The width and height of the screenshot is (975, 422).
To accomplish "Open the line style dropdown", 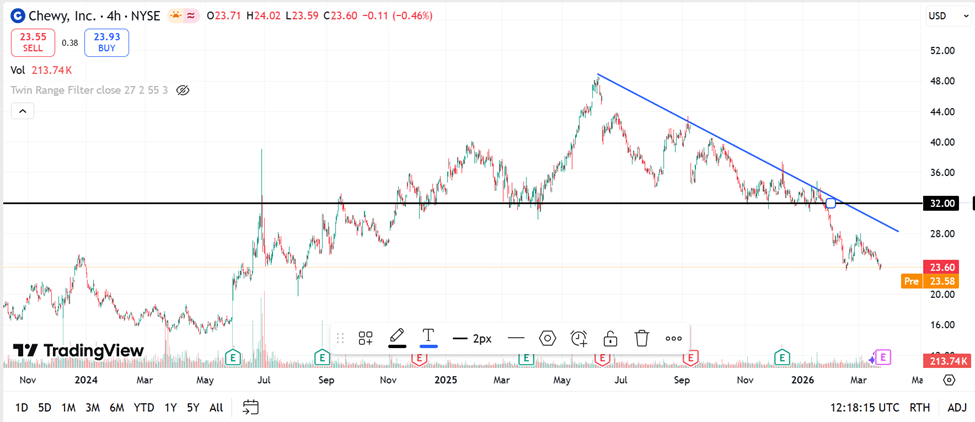I will point(516,339).
